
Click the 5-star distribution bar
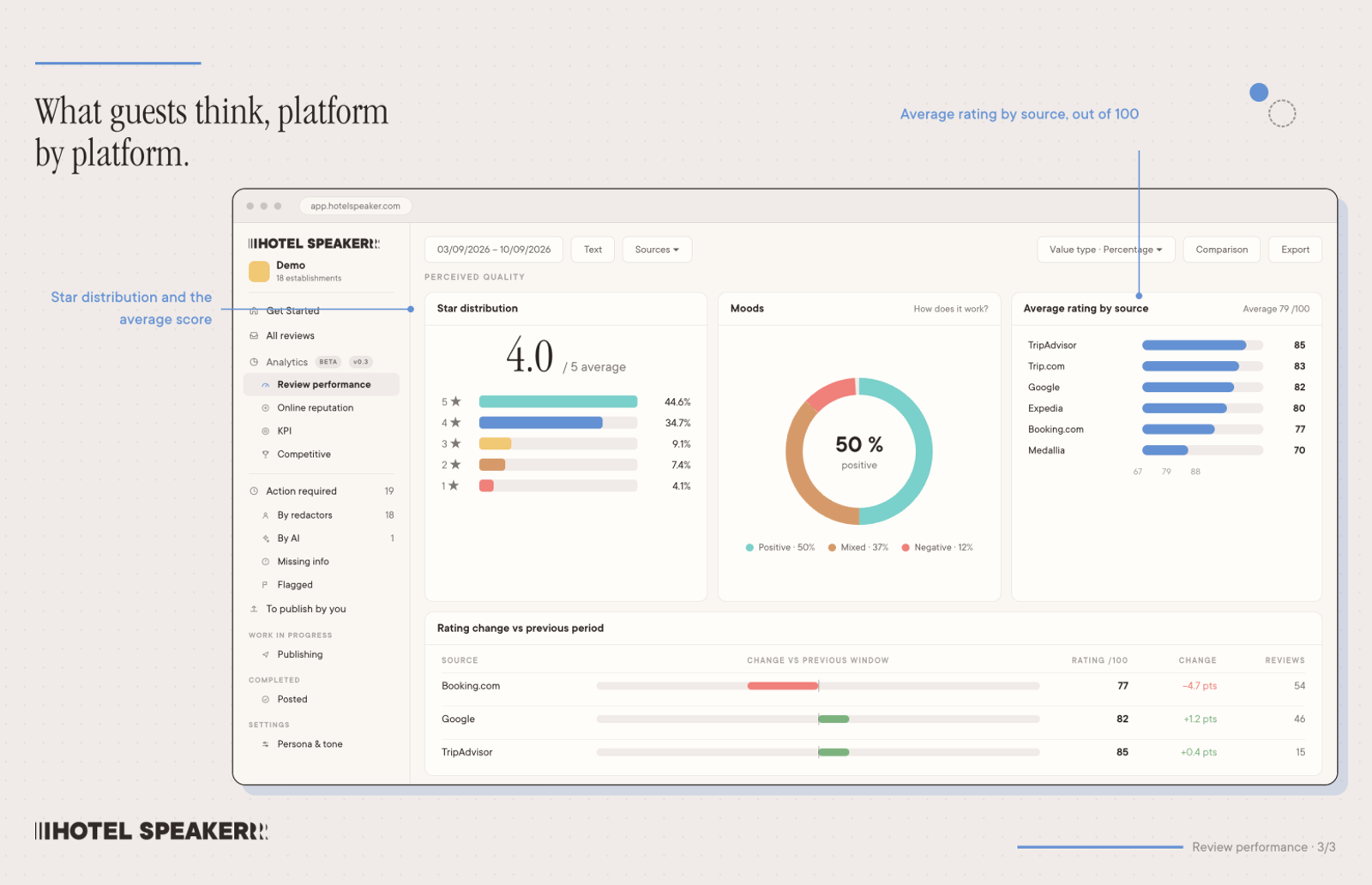(558, 401)
